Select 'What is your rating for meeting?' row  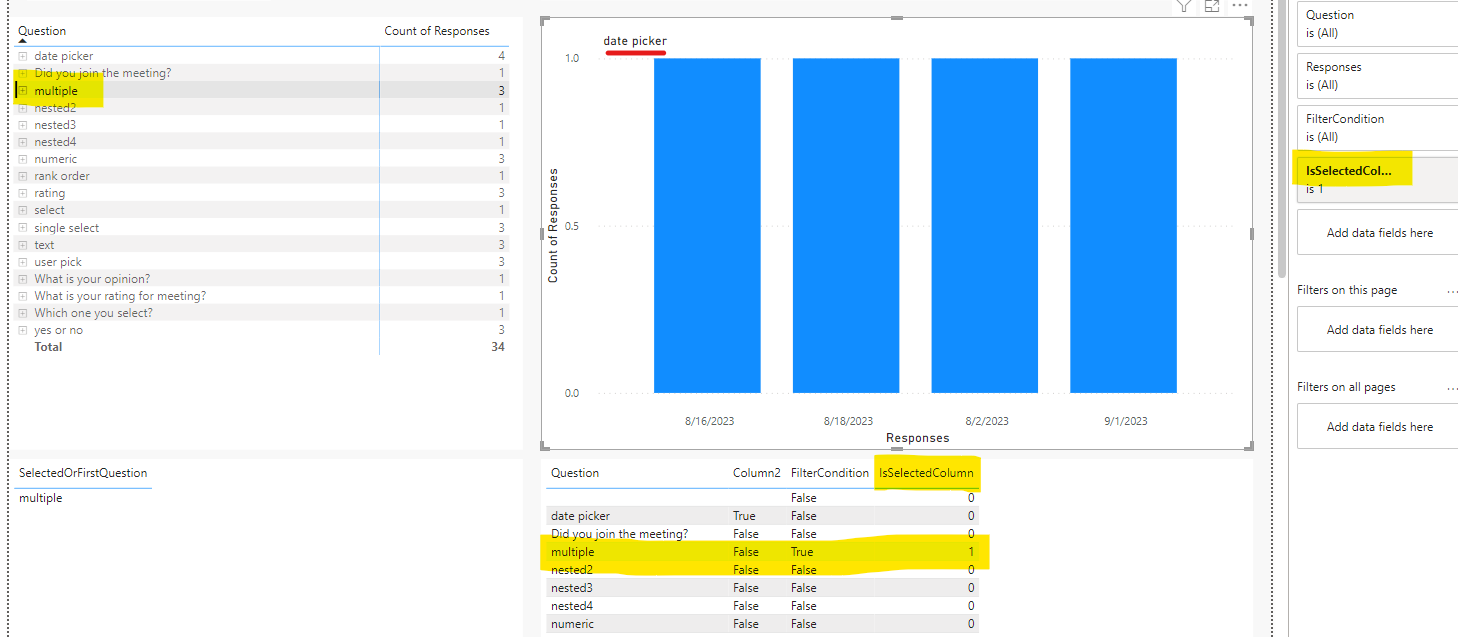(120, 296)
